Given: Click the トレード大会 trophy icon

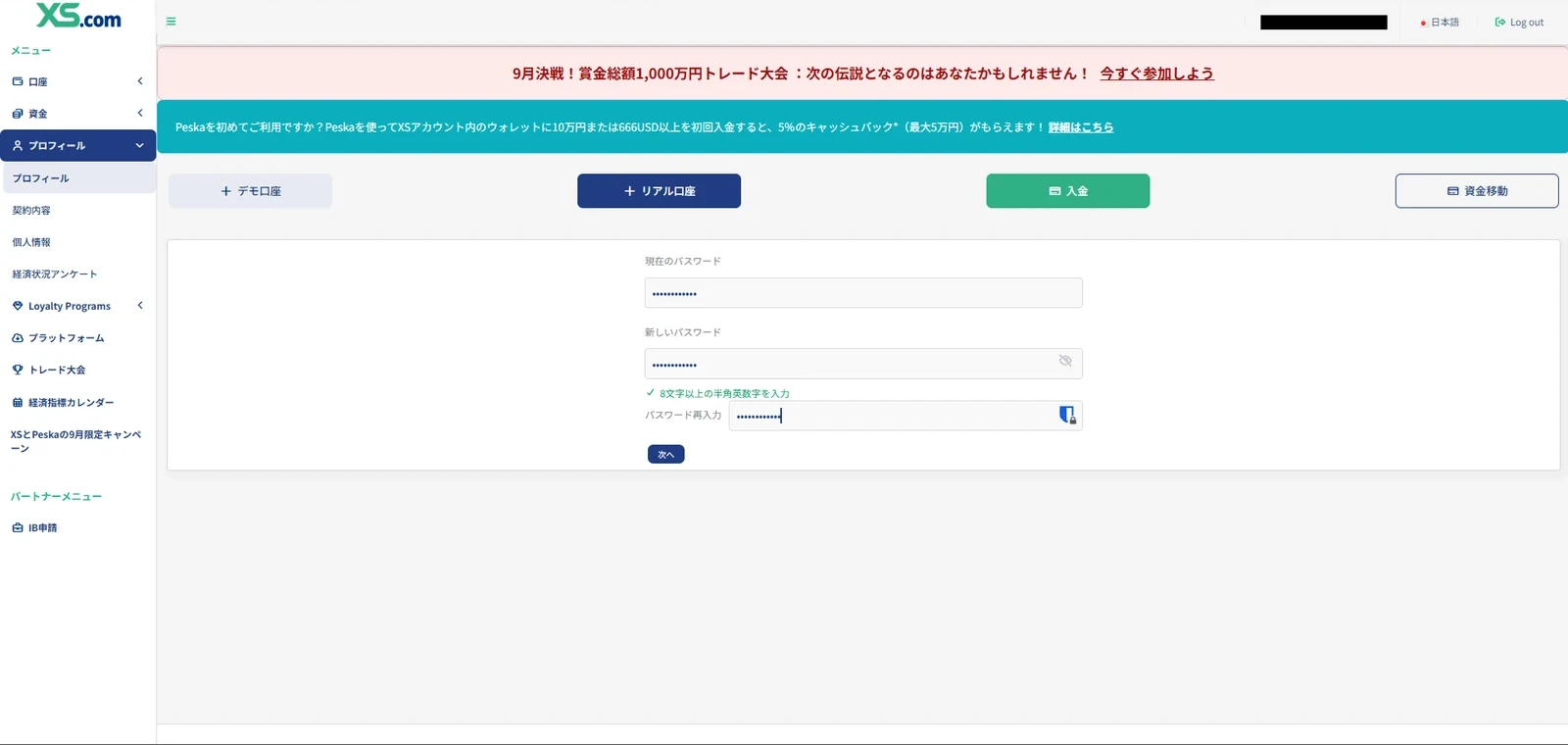Looking at the screenshot, I should 18,370.
